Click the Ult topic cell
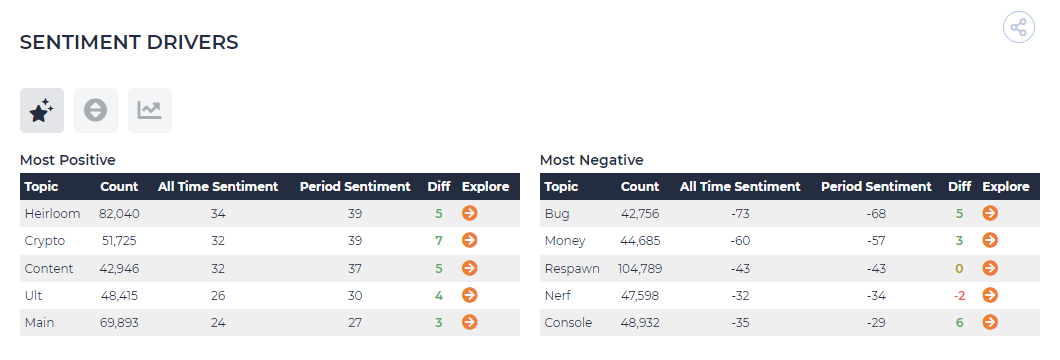The image size is (1060, 360). [33, 295]
